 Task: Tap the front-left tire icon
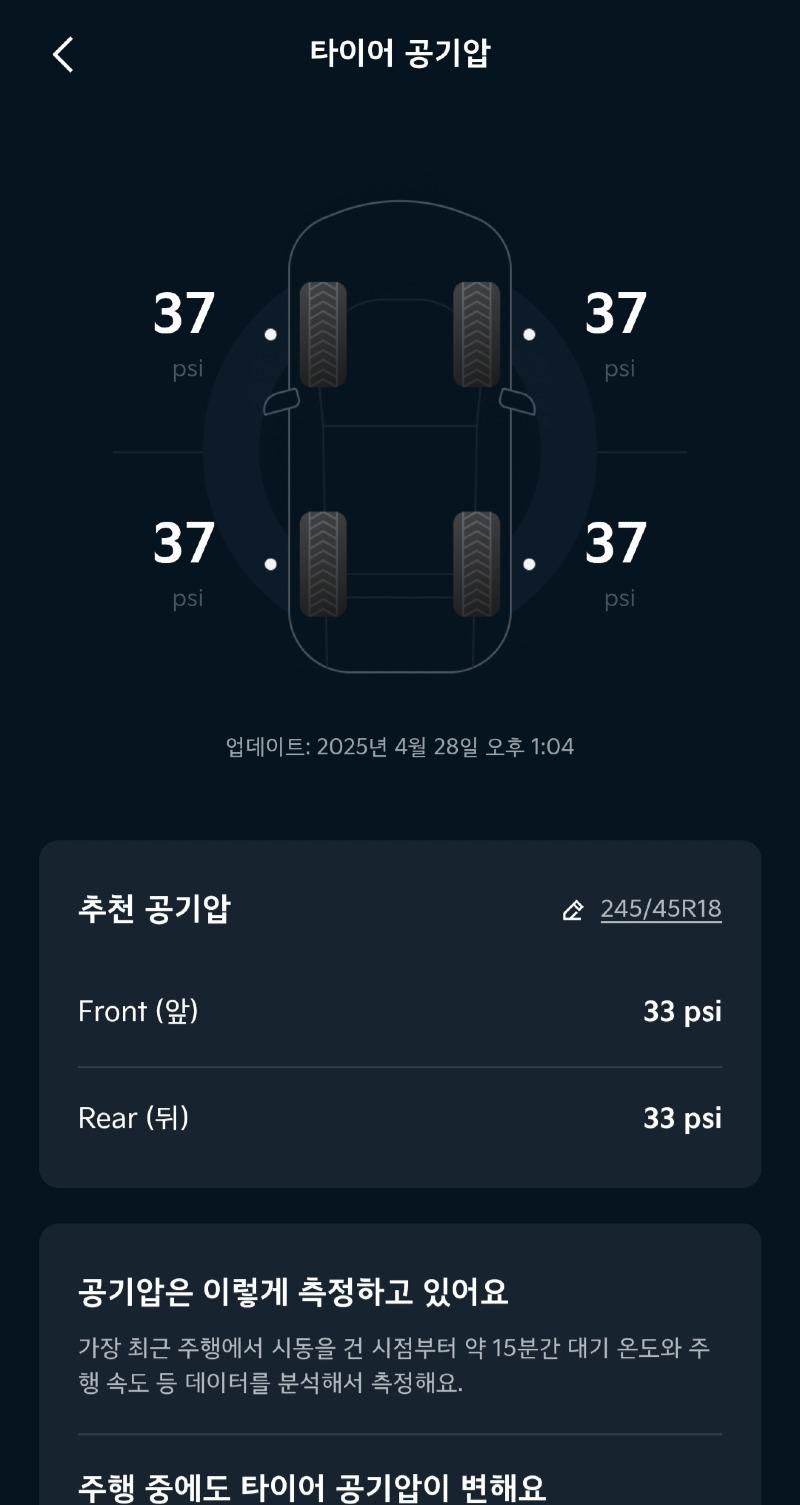tap(323, 334)
